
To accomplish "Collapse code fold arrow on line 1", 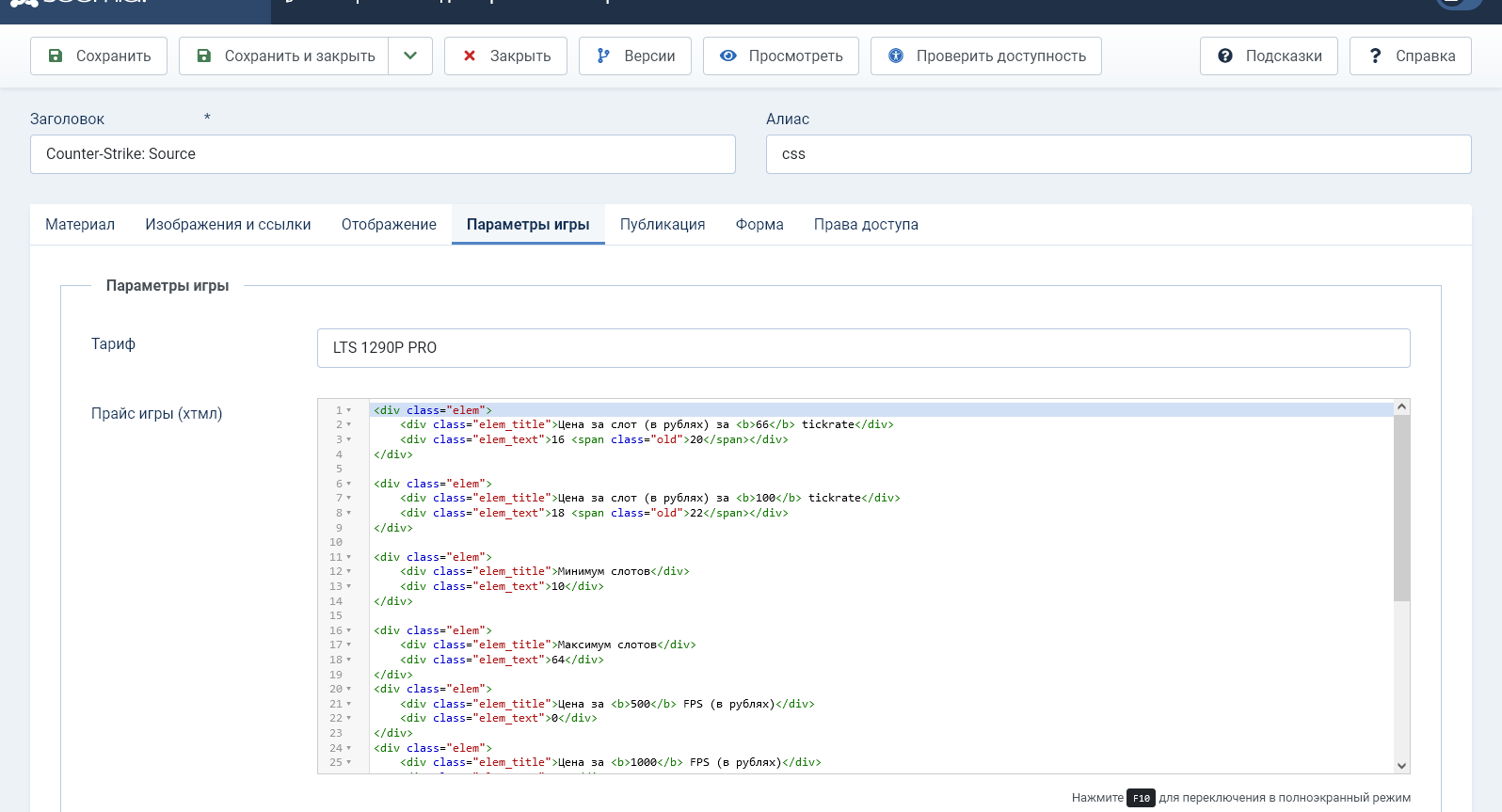I will pyautogui.click(x=349, y=410).
